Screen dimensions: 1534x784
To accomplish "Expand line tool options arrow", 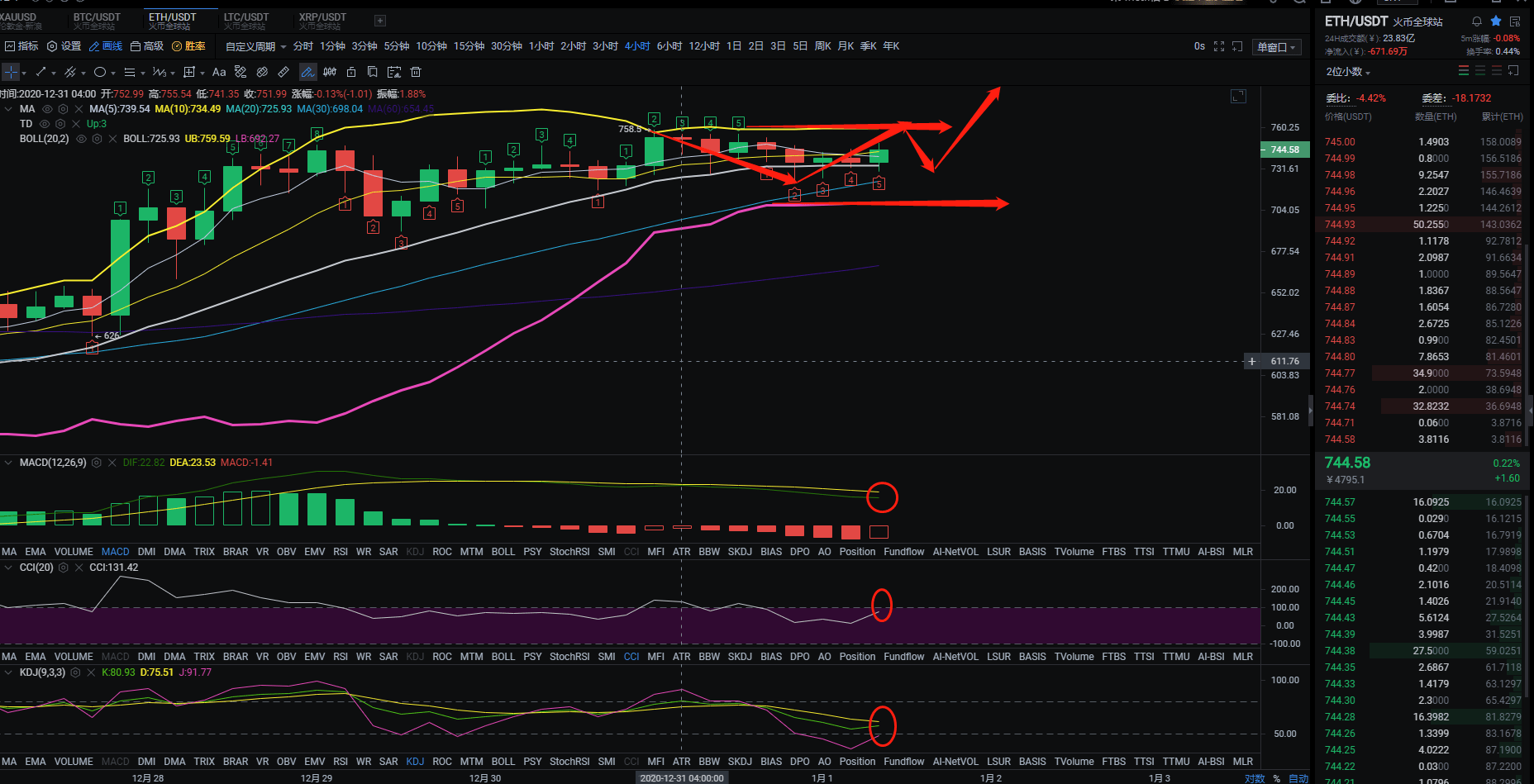I will [54, 74].
